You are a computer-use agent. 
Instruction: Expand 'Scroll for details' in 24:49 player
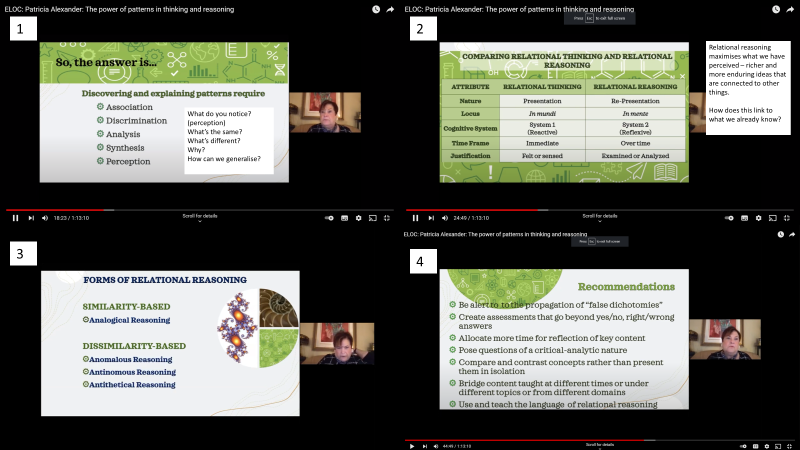click(600, 217)
